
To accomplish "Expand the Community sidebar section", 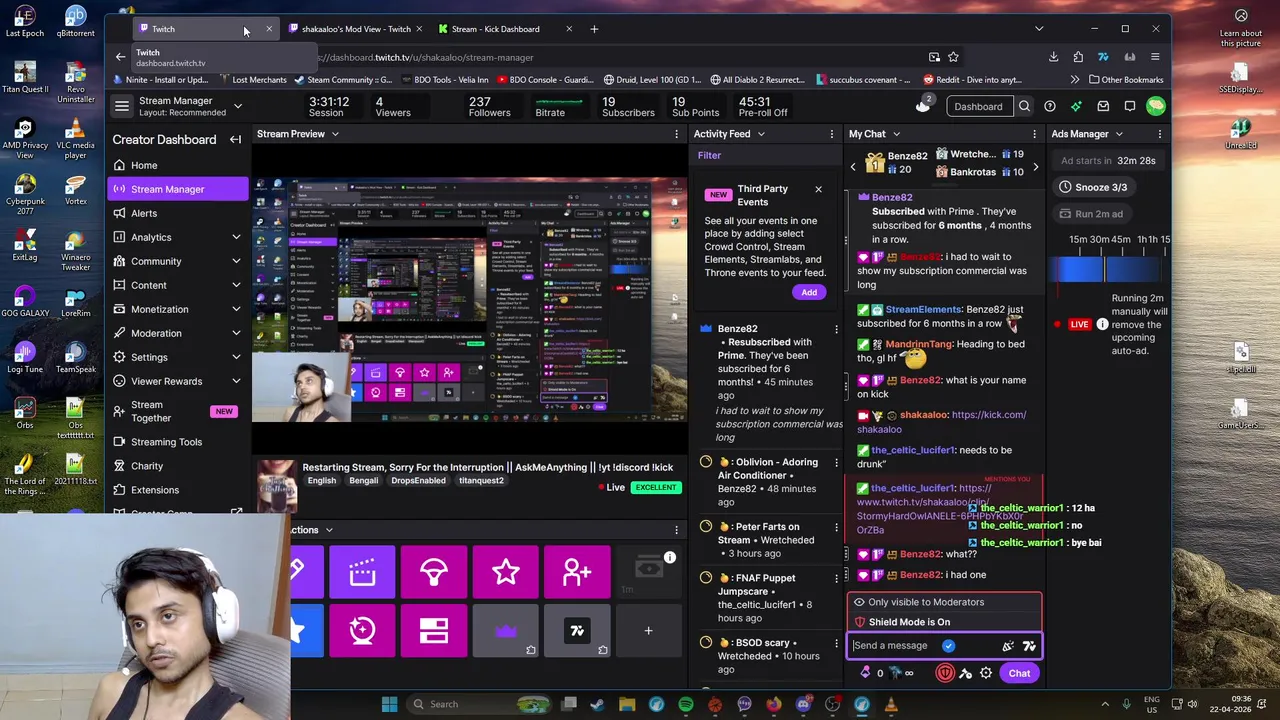I will click(x=236, y=261).
